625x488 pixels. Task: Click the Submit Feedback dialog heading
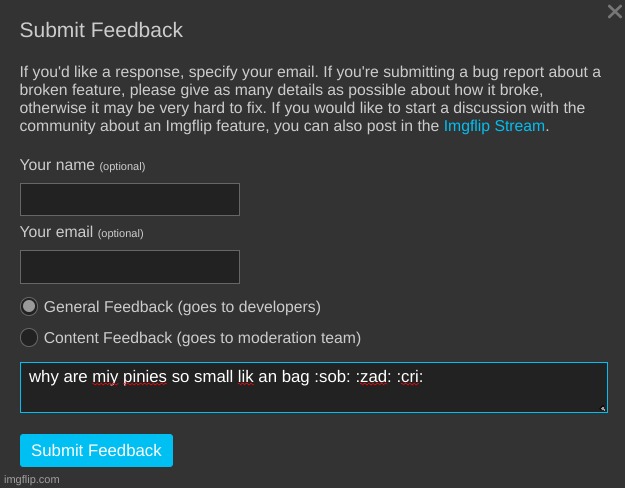[101, 30]
